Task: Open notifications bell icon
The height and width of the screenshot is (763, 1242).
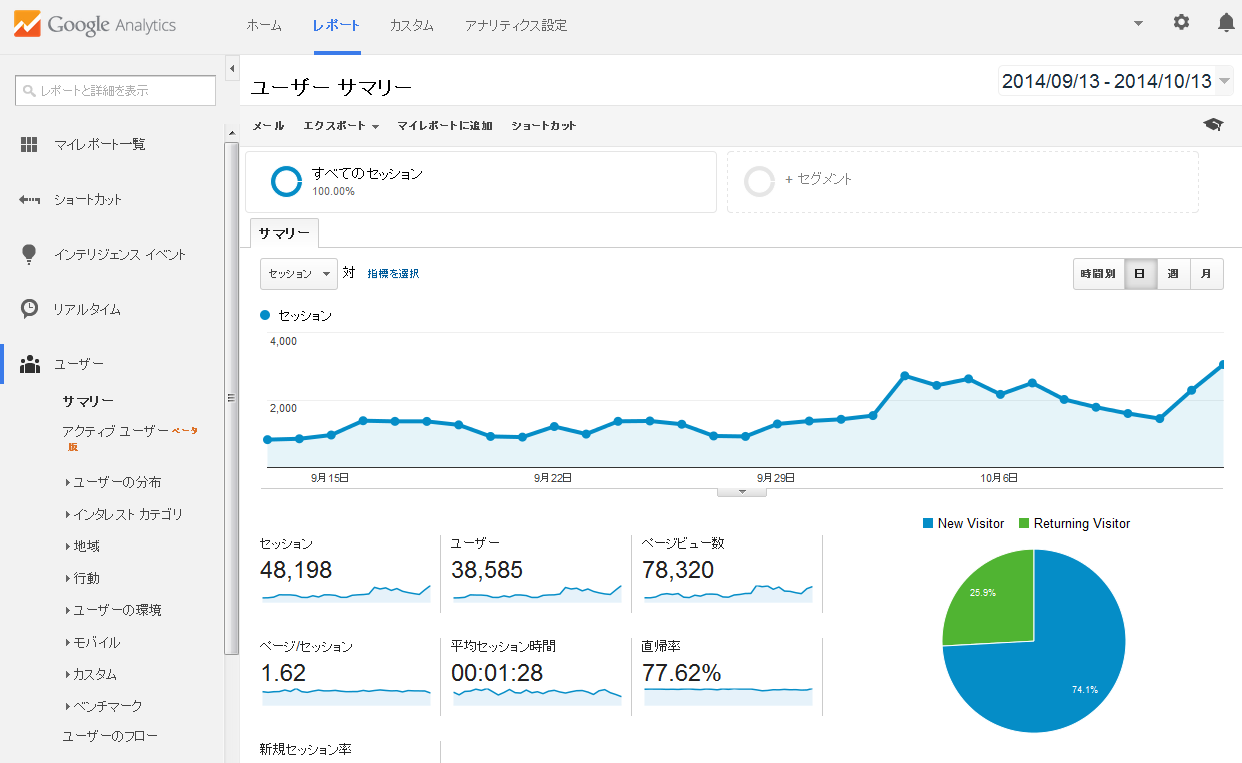Action: 1225,22
